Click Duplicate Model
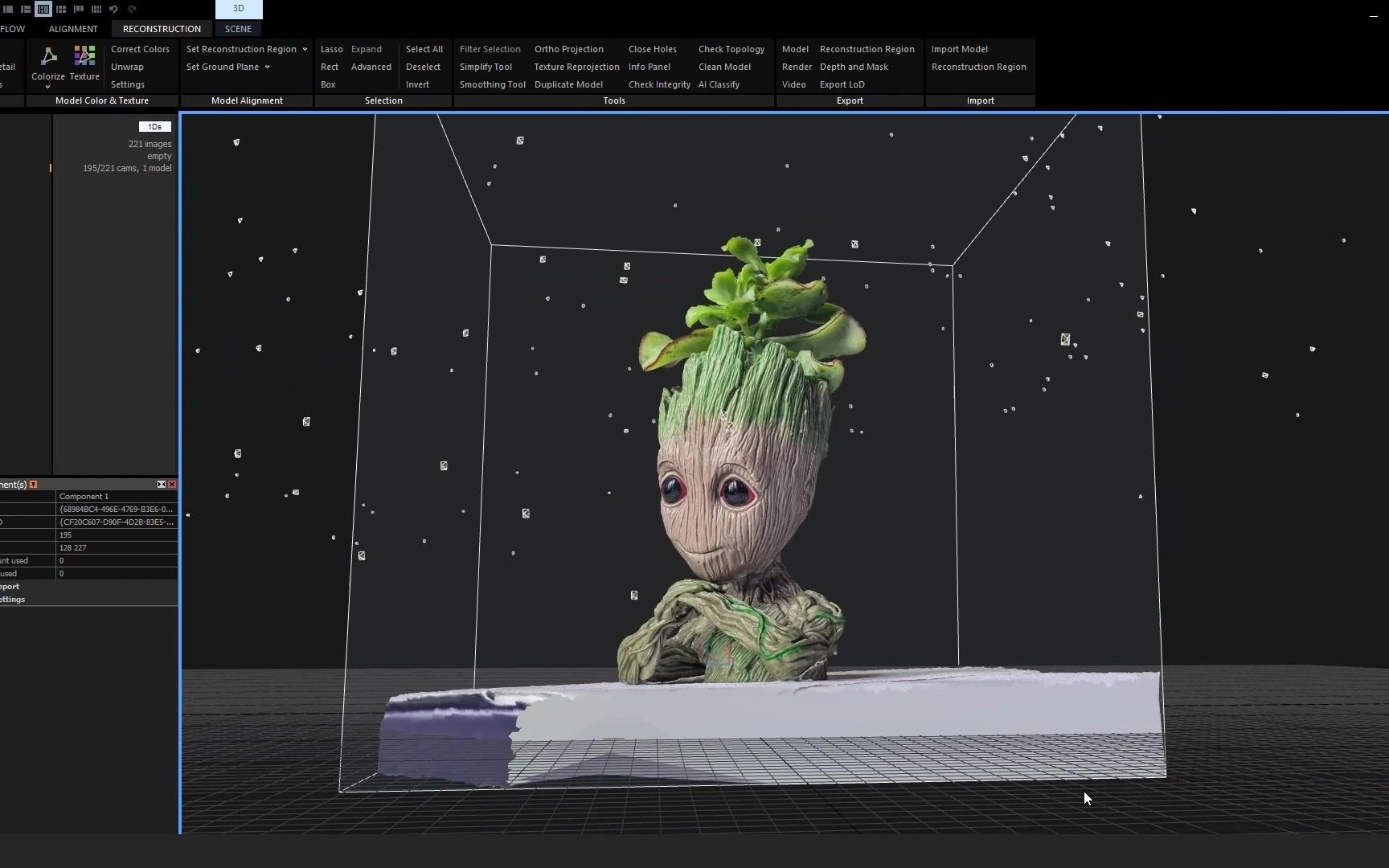 click(568, 84)
